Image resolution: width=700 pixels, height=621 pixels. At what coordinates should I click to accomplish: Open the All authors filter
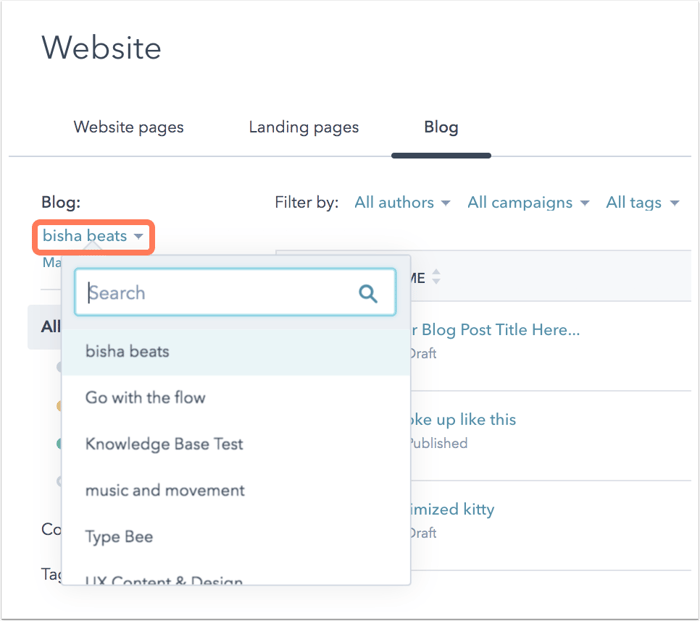(402, 203)
